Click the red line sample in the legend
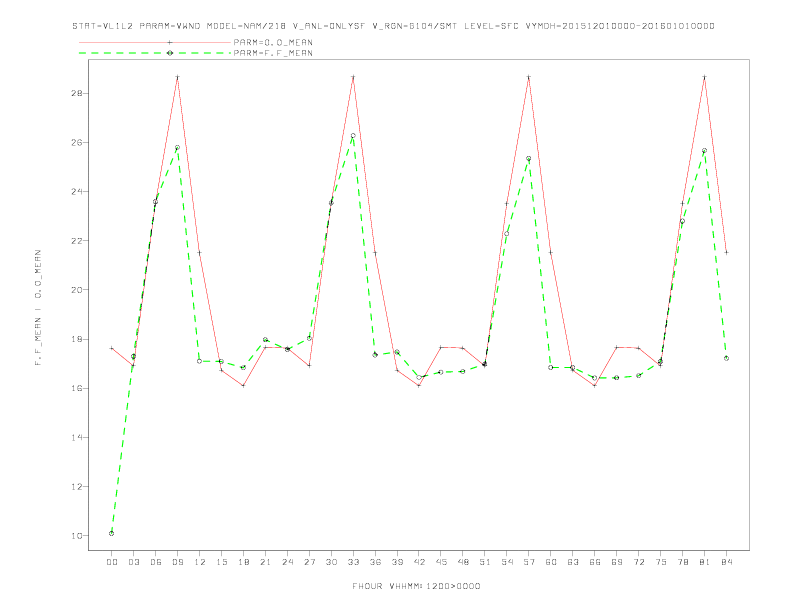Image resolution: width=792 pixels, height=612 pixels. point(155,42)
